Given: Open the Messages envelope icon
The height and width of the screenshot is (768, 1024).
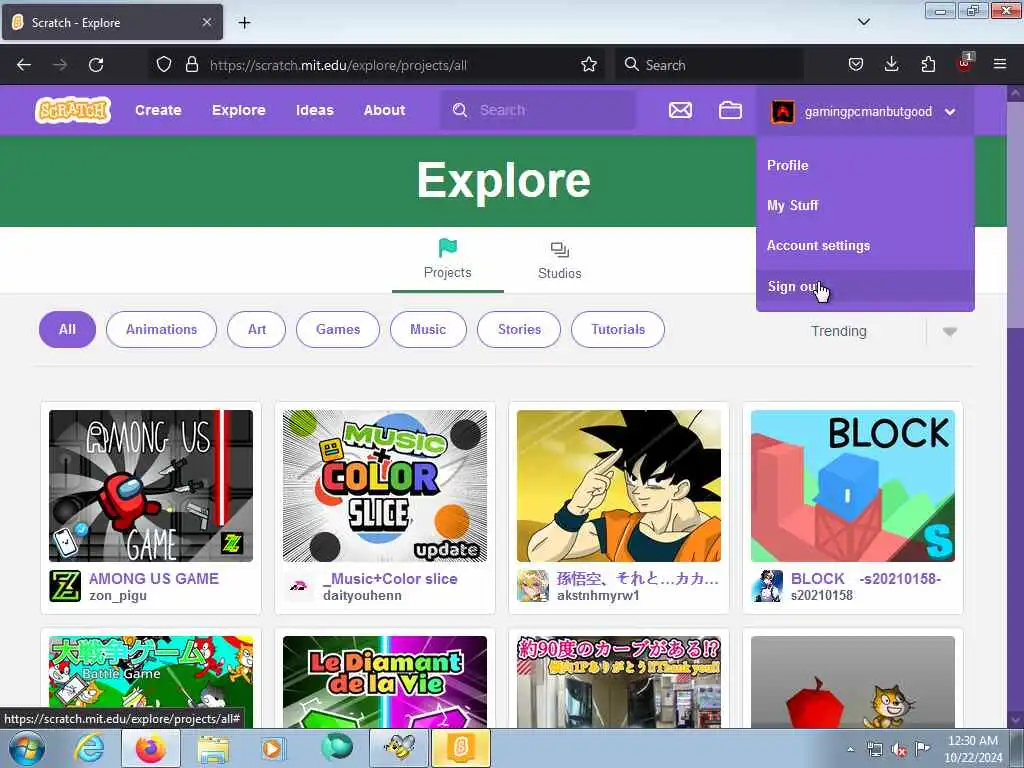Looking at the screenshot, I should click(x=680, y=110).
